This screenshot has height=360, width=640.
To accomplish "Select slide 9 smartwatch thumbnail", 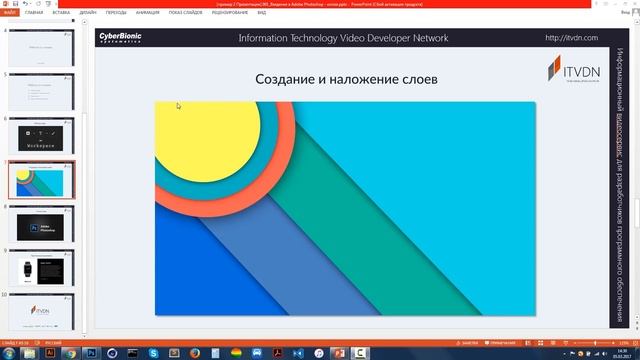I will click(x=41, y=268).
